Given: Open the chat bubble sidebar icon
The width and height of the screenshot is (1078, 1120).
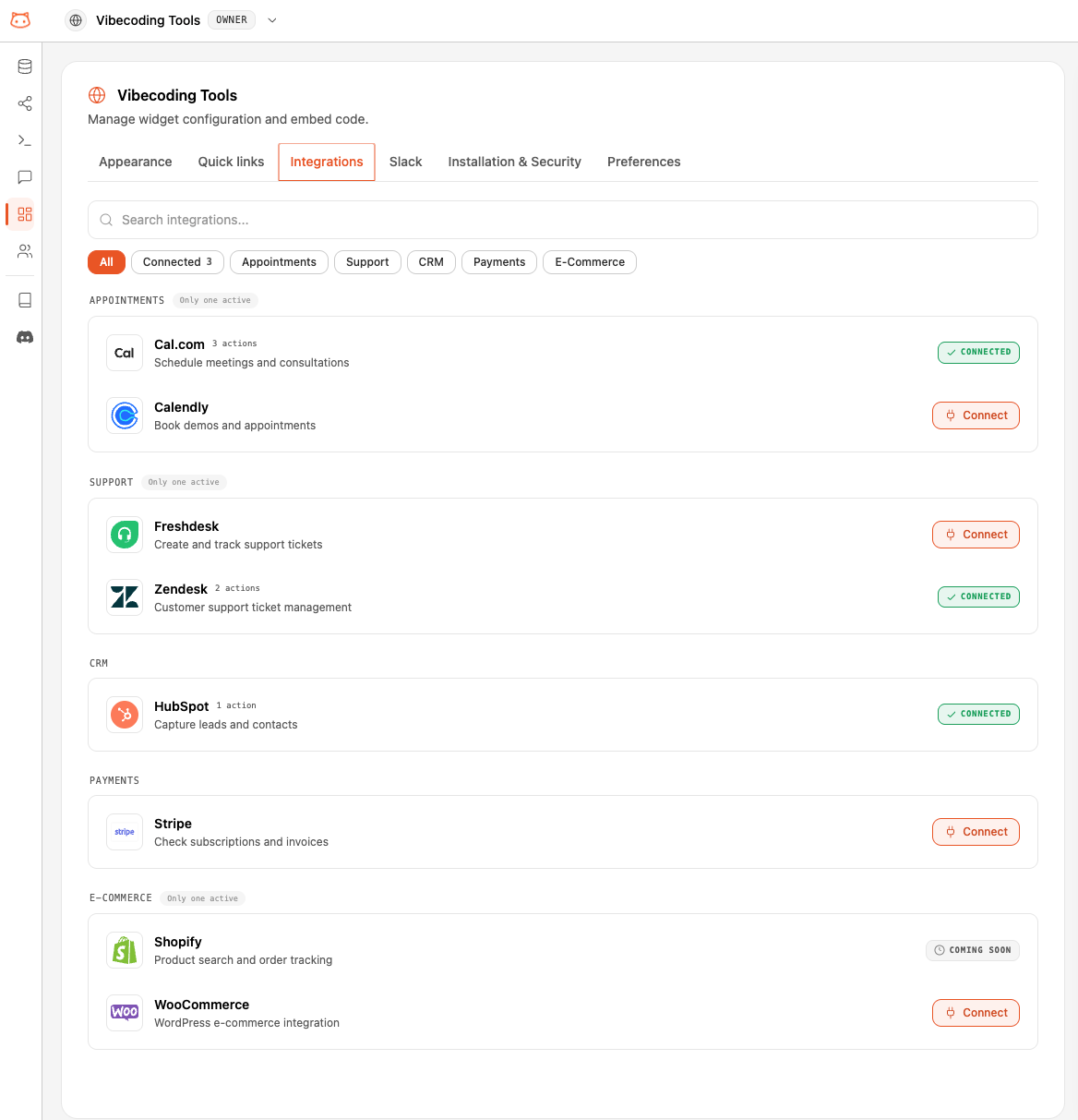Looking at the screenshot, I should click(x=25, y=177).
